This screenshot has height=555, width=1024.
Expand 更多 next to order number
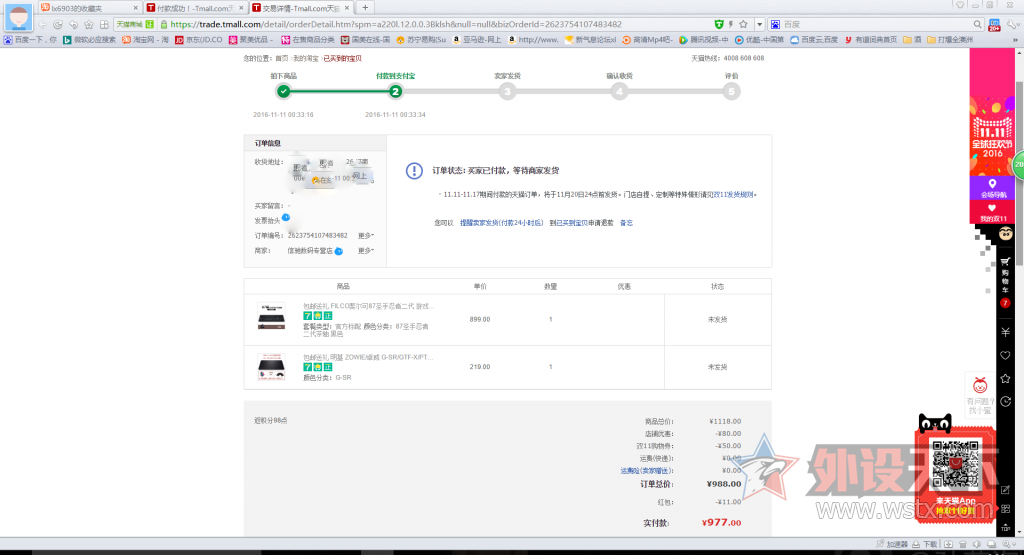[366, 236]
